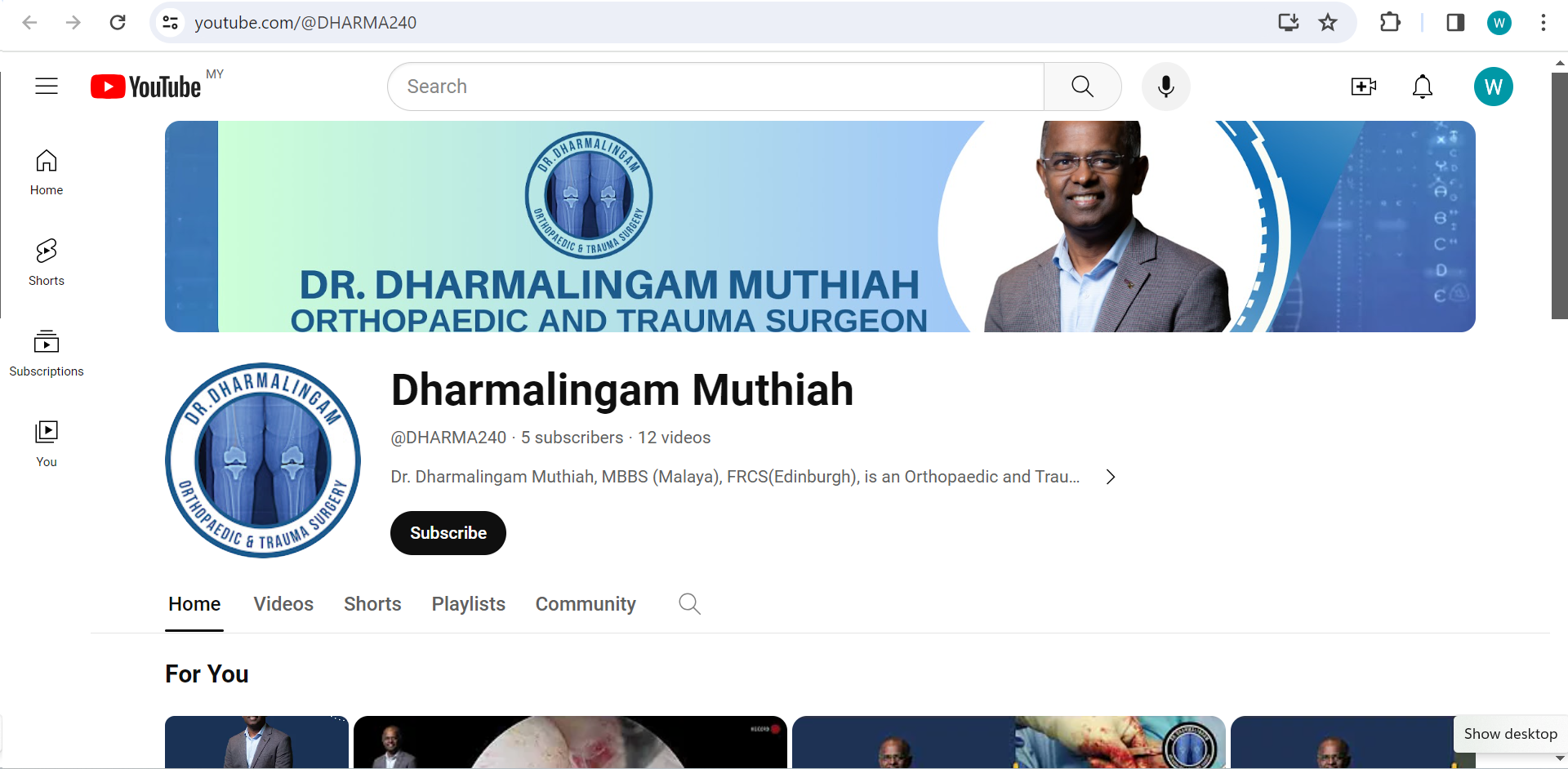
Task: Open first For You video thumbnail
Action: coord(256,742)
